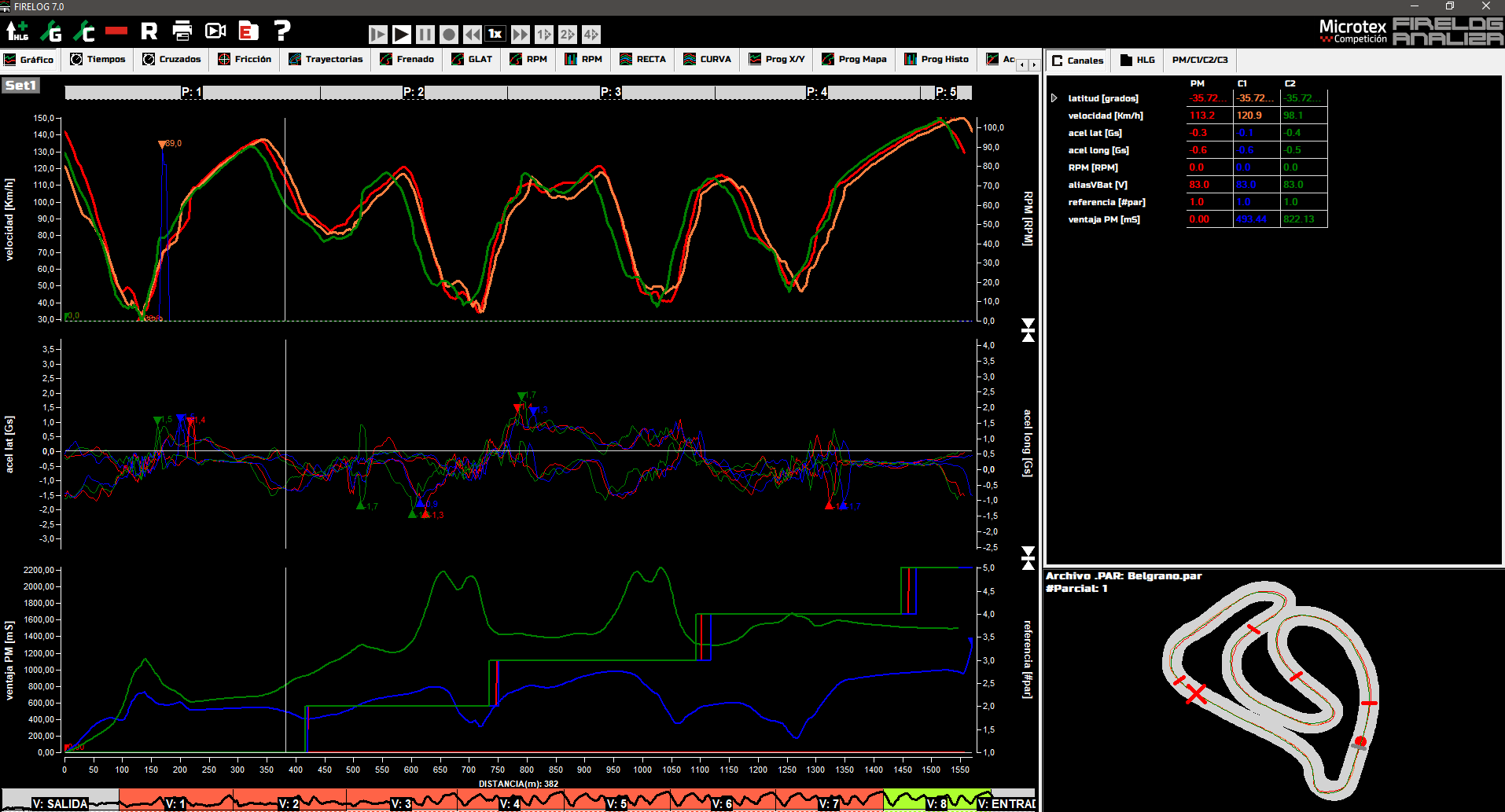Click the crossed-out G toolbar icon

point(51,31)
